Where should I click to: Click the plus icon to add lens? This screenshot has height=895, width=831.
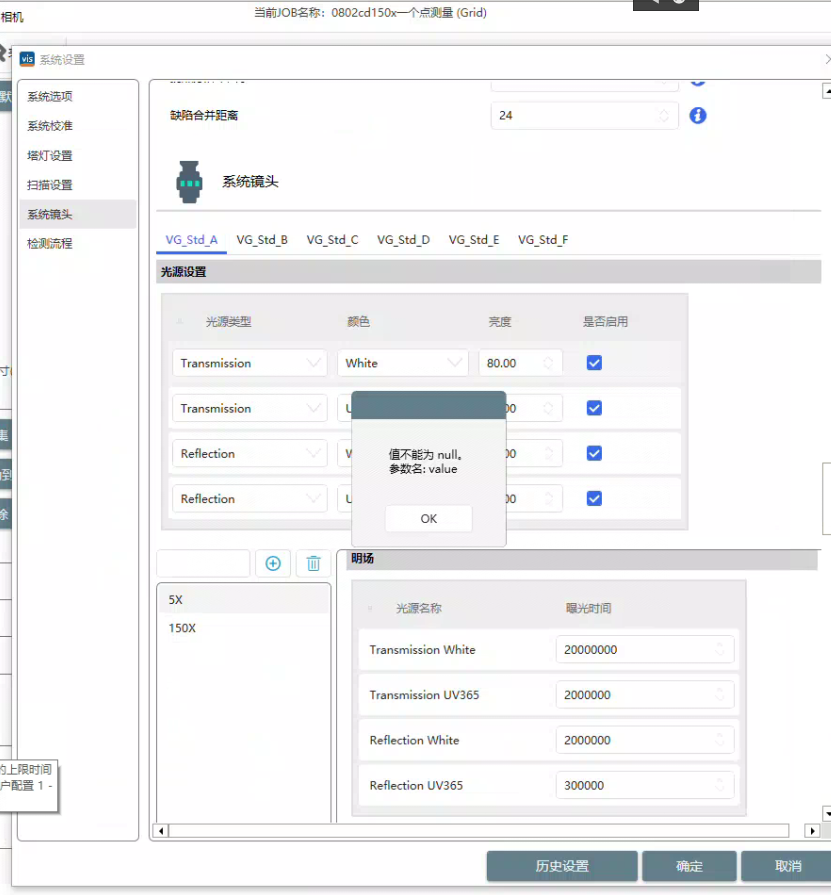(x=273, y=563)
